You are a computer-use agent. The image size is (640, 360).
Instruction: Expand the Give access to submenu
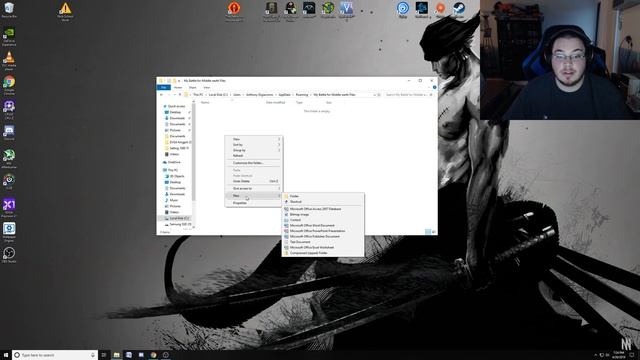253,188
